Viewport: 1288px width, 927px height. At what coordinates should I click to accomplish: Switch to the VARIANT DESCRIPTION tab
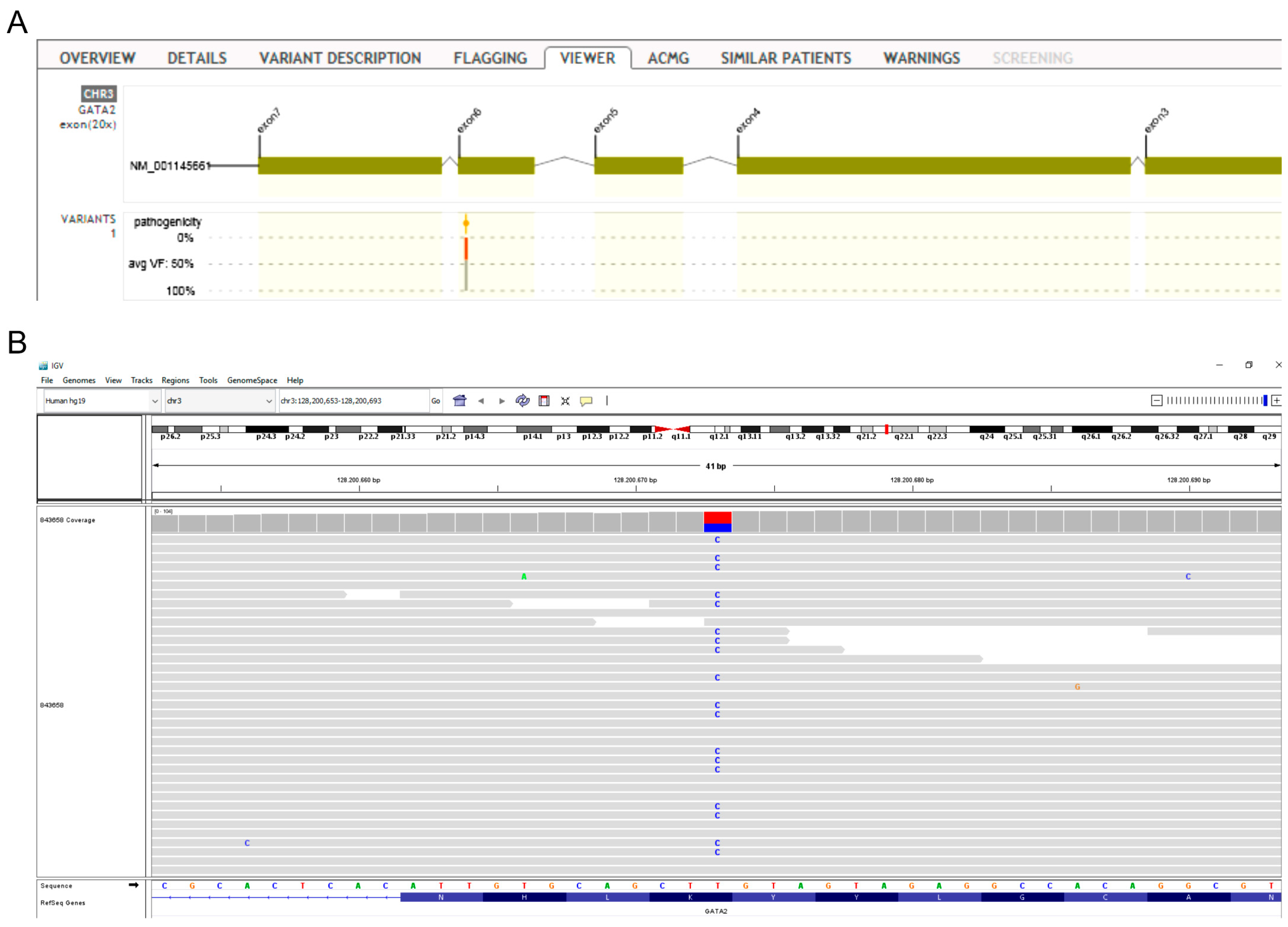(340, 58)
